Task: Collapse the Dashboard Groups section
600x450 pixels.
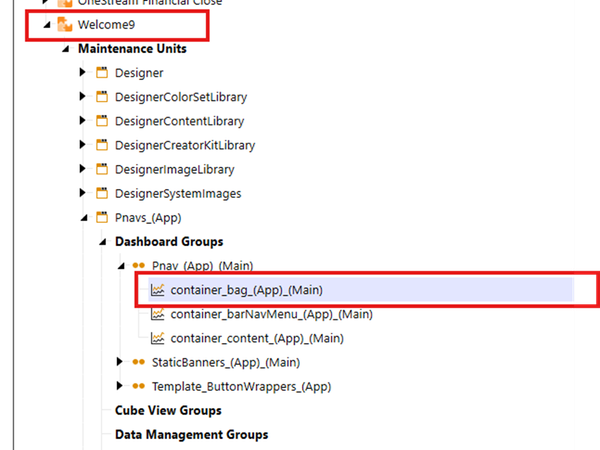Action: coord(102,242)
